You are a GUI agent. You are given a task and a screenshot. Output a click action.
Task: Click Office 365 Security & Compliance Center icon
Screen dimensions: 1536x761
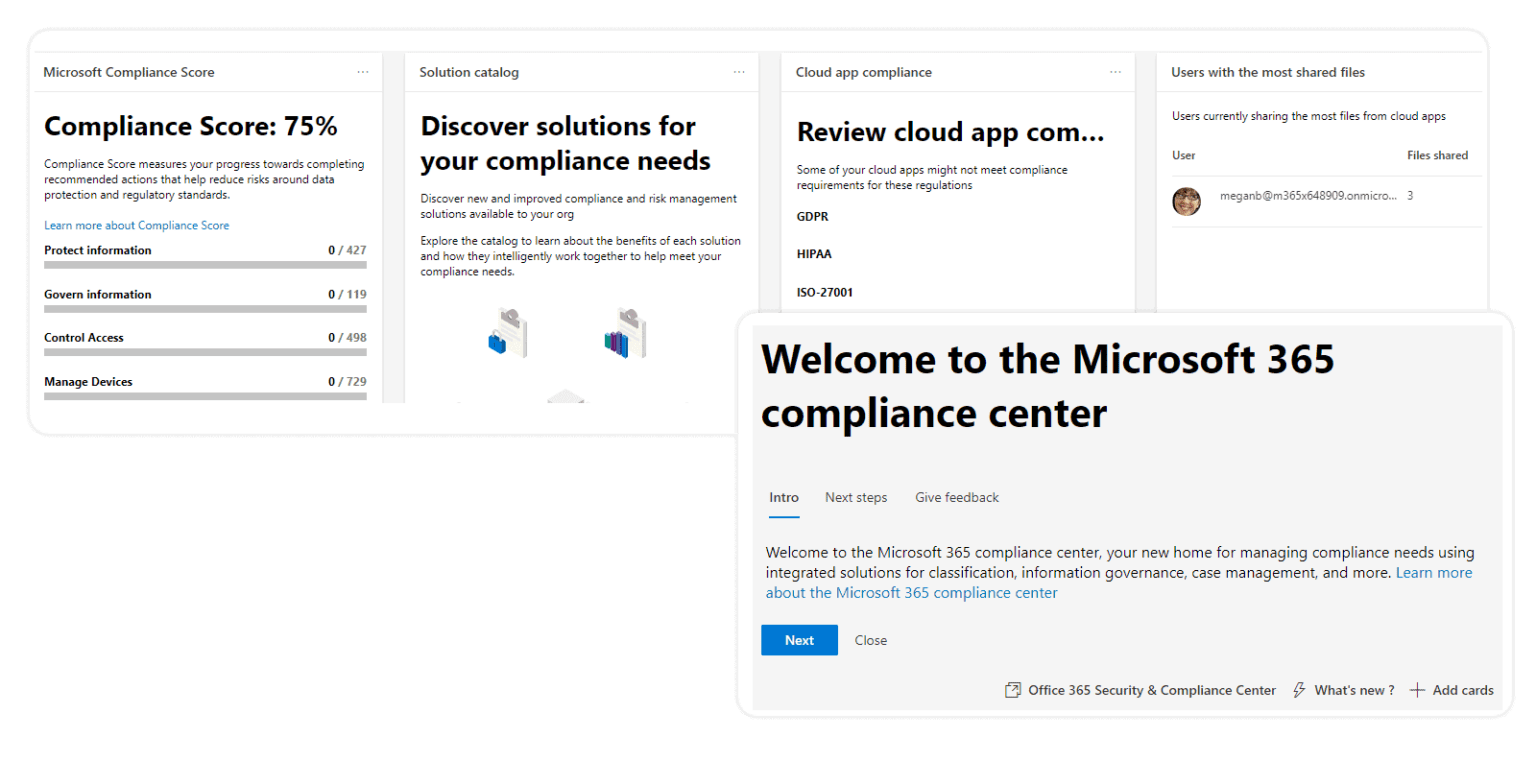pos(1013,690)
